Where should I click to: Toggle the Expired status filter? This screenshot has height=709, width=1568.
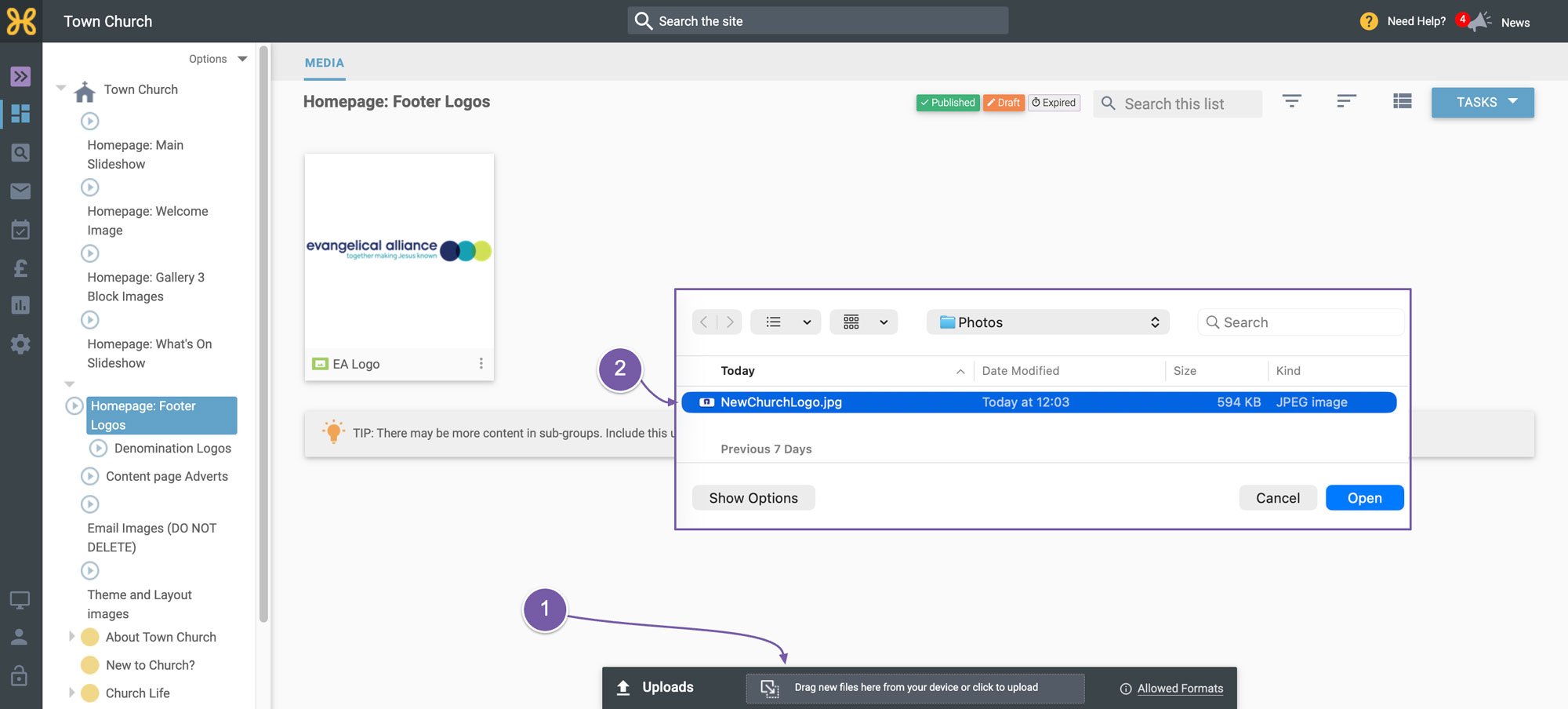(1054, 103)
